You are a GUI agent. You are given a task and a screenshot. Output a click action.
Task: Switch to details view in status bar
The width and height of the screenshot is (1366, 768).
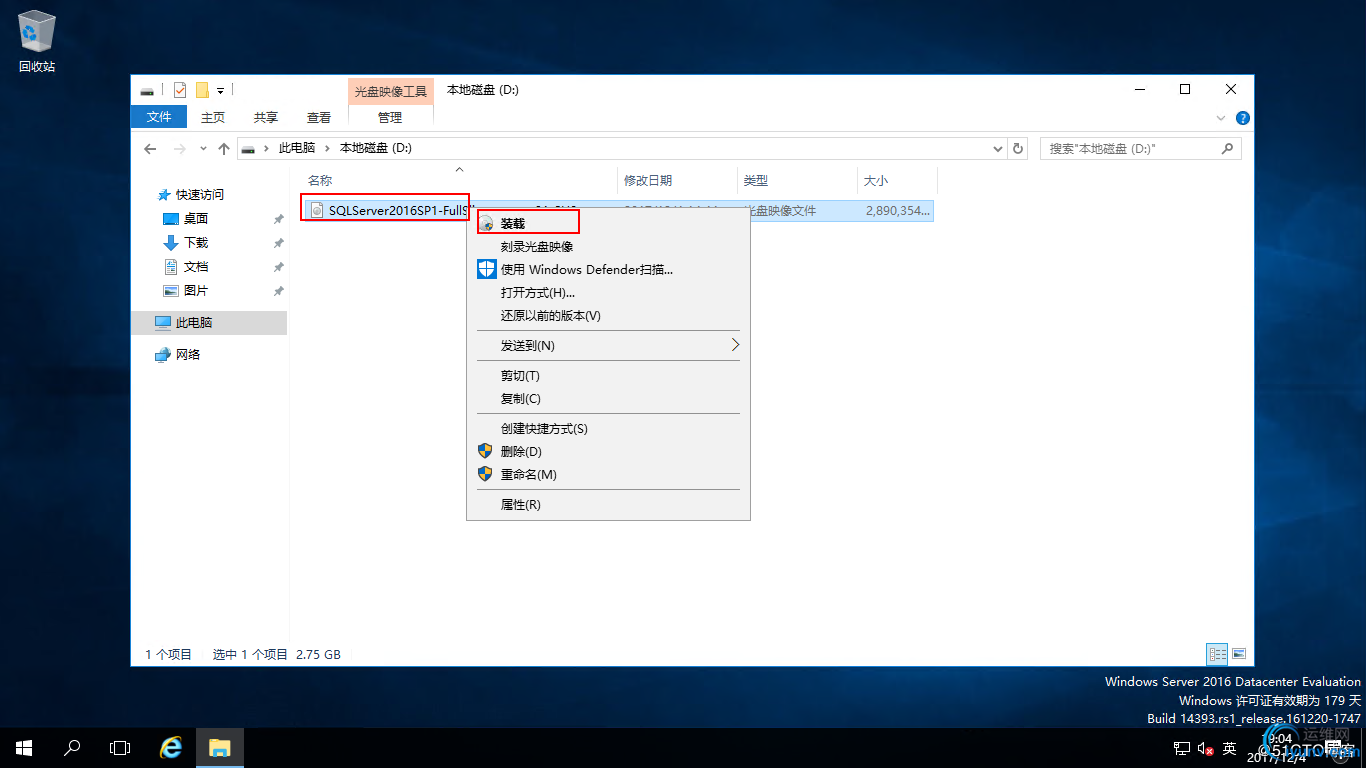pyautogui.click(x=1218, y=654)
